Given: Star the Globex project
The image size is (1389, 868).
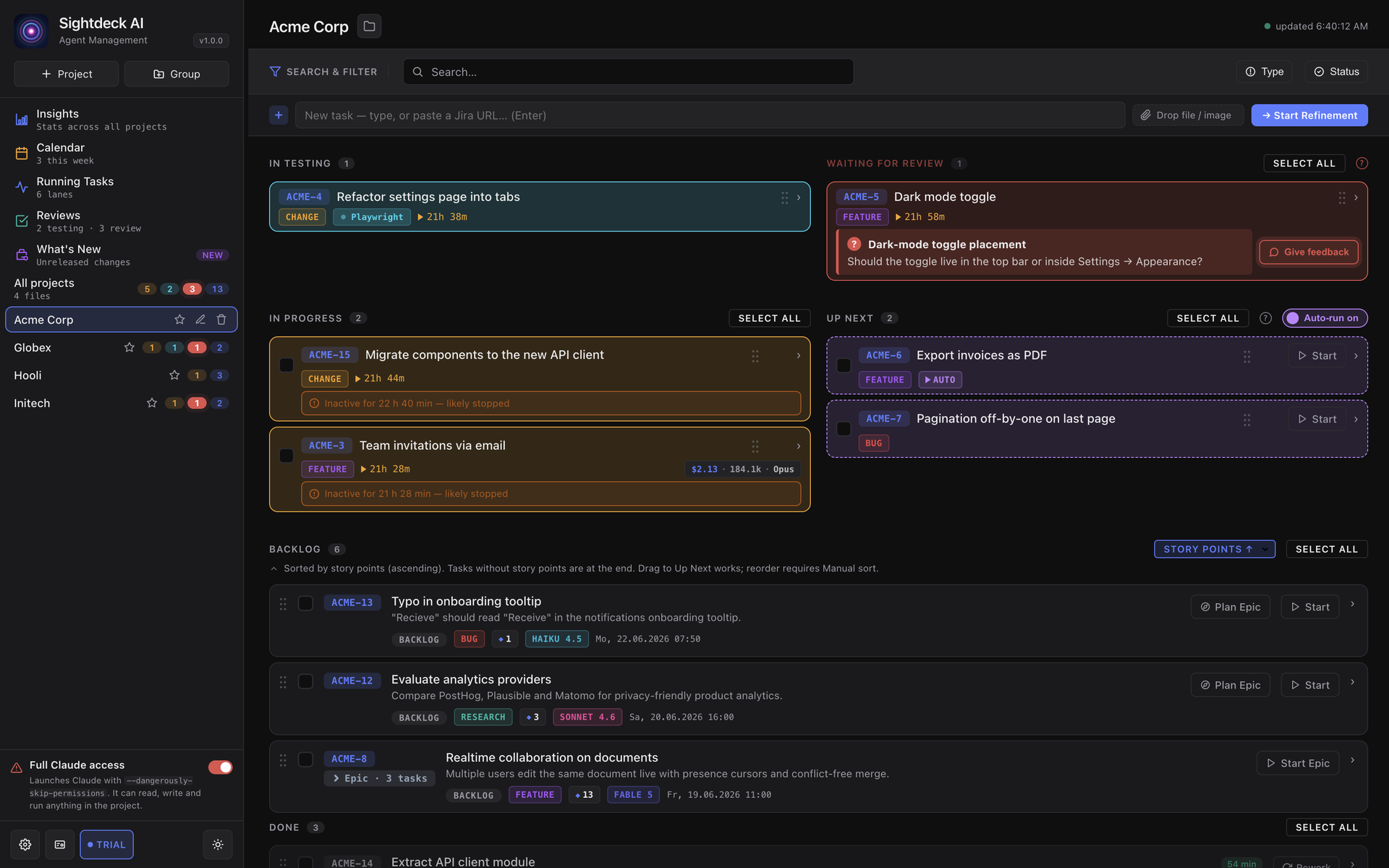Looking at the screenshot, I should click(129, 347).
